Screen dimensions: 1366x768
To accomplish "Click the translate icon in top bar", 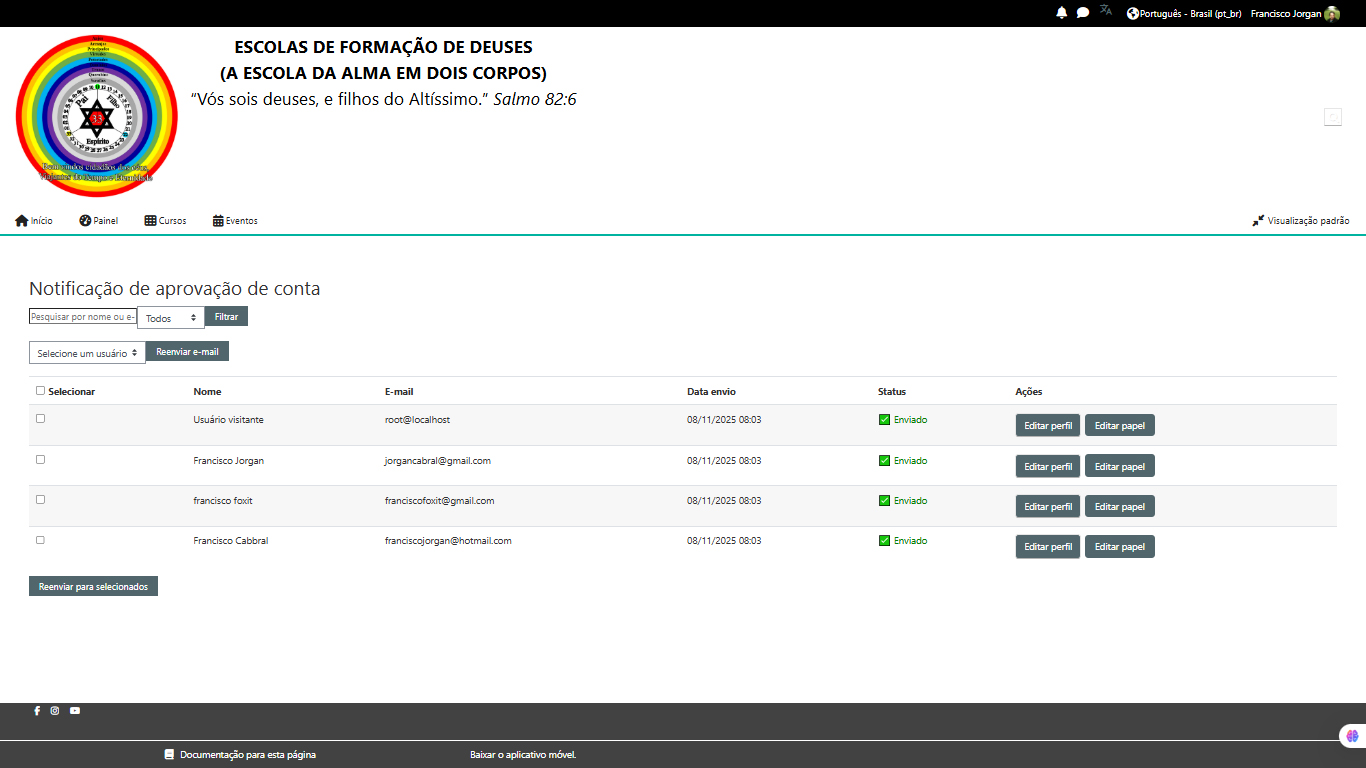I will [x=1106, y=11].
